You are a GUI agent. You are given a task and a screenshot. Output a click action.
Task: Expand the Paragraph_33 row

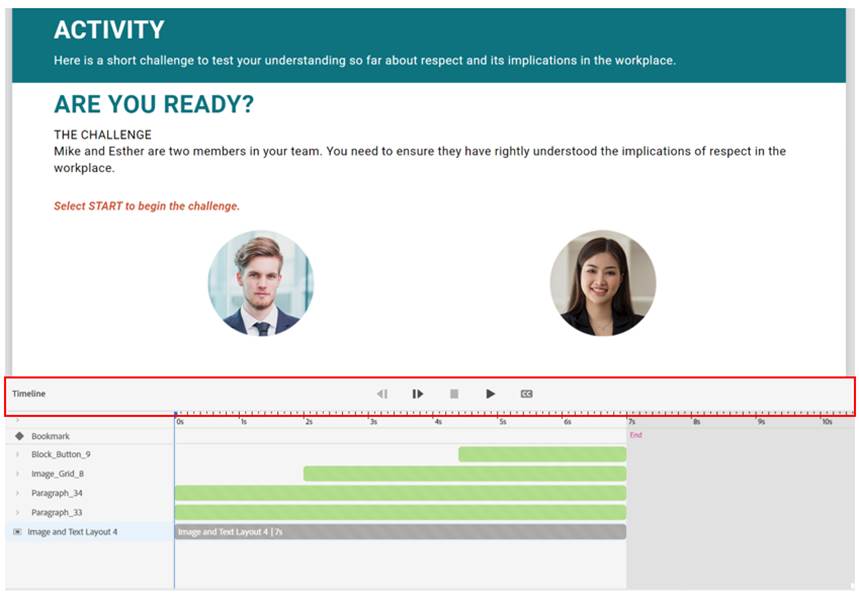pyautogui.click(x=17, y=512)
